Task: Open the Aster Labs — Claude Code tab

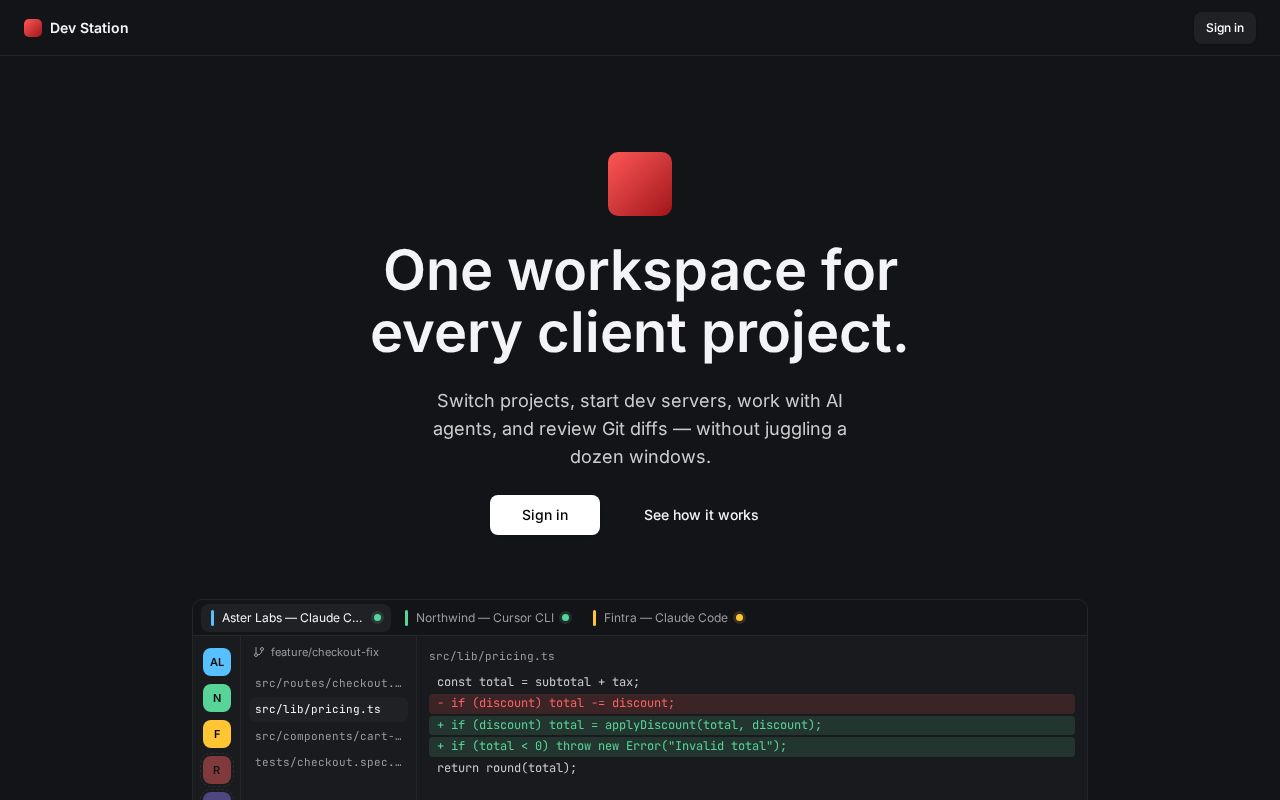Action: (296, 618)
